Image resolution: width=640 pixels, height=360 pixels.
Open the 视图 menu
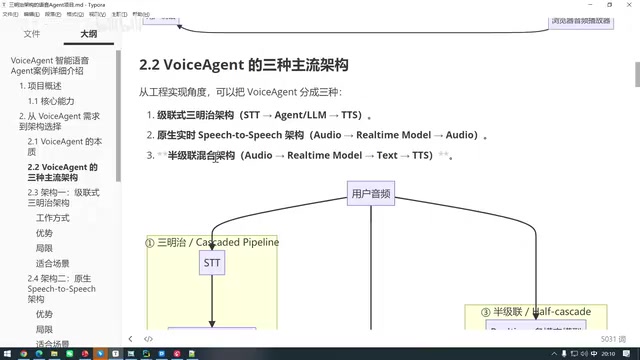pyautogui.click(x=97, y=14)
